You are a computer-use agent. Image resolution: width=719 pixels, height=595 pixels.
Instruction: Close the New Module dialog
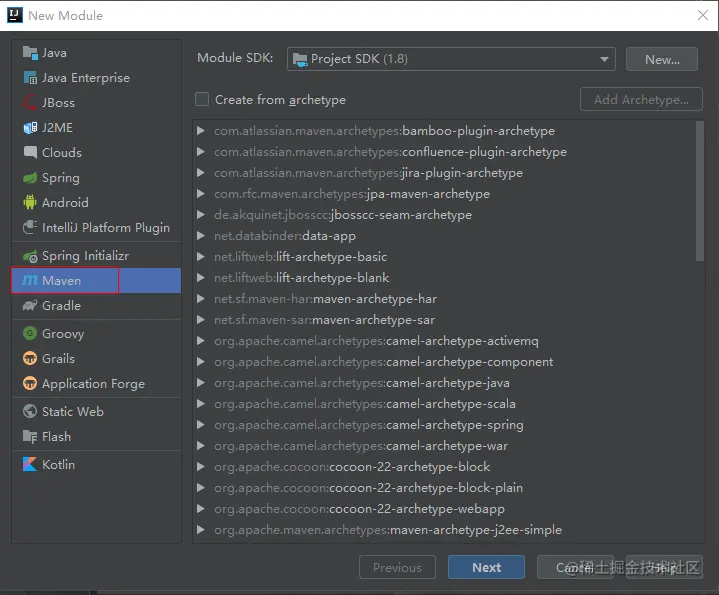click(x=702, y=15)
